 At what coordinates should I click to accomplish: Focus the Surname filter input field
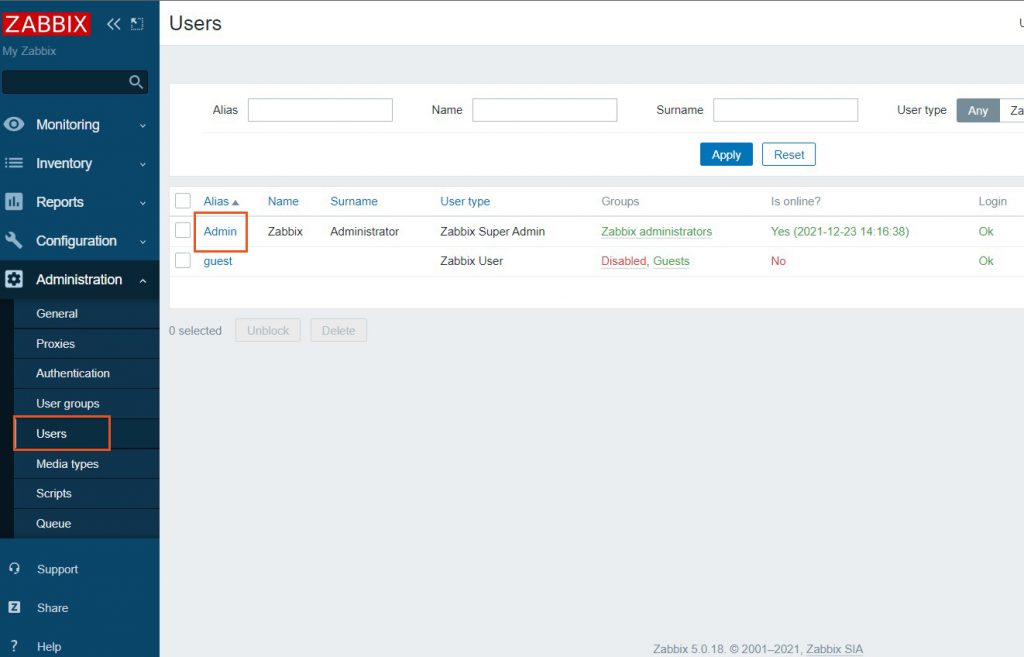point(786,110)
